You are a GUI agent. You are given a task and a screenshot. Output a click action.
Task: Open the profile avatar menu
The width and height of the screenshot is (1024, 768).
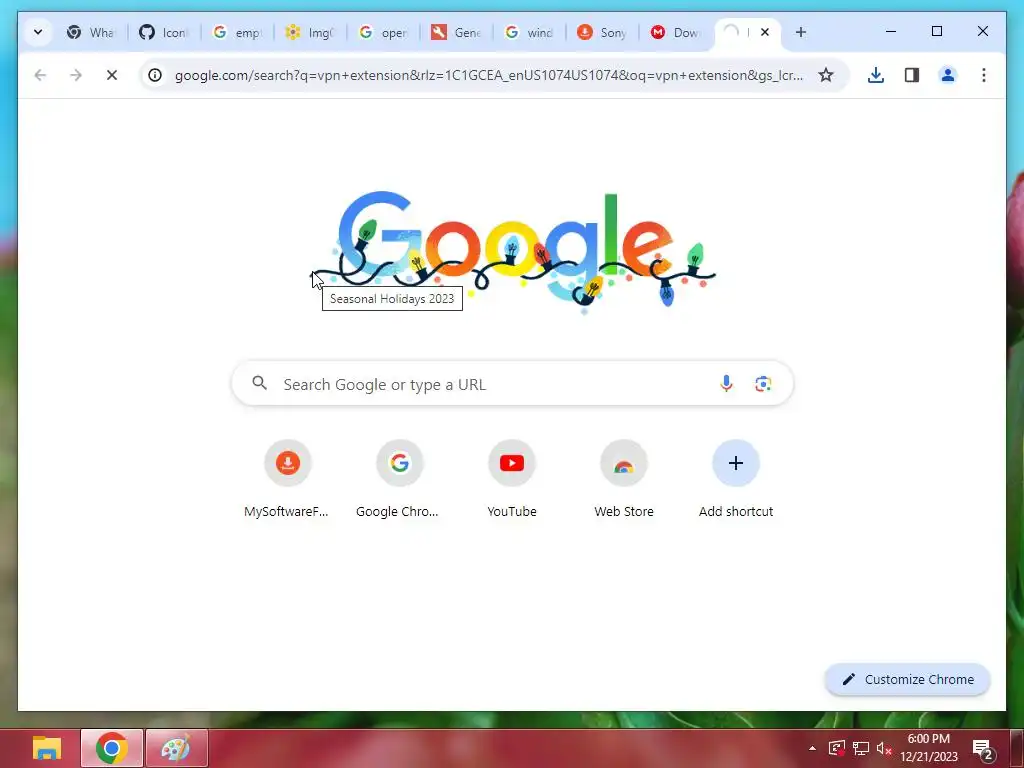948,75
